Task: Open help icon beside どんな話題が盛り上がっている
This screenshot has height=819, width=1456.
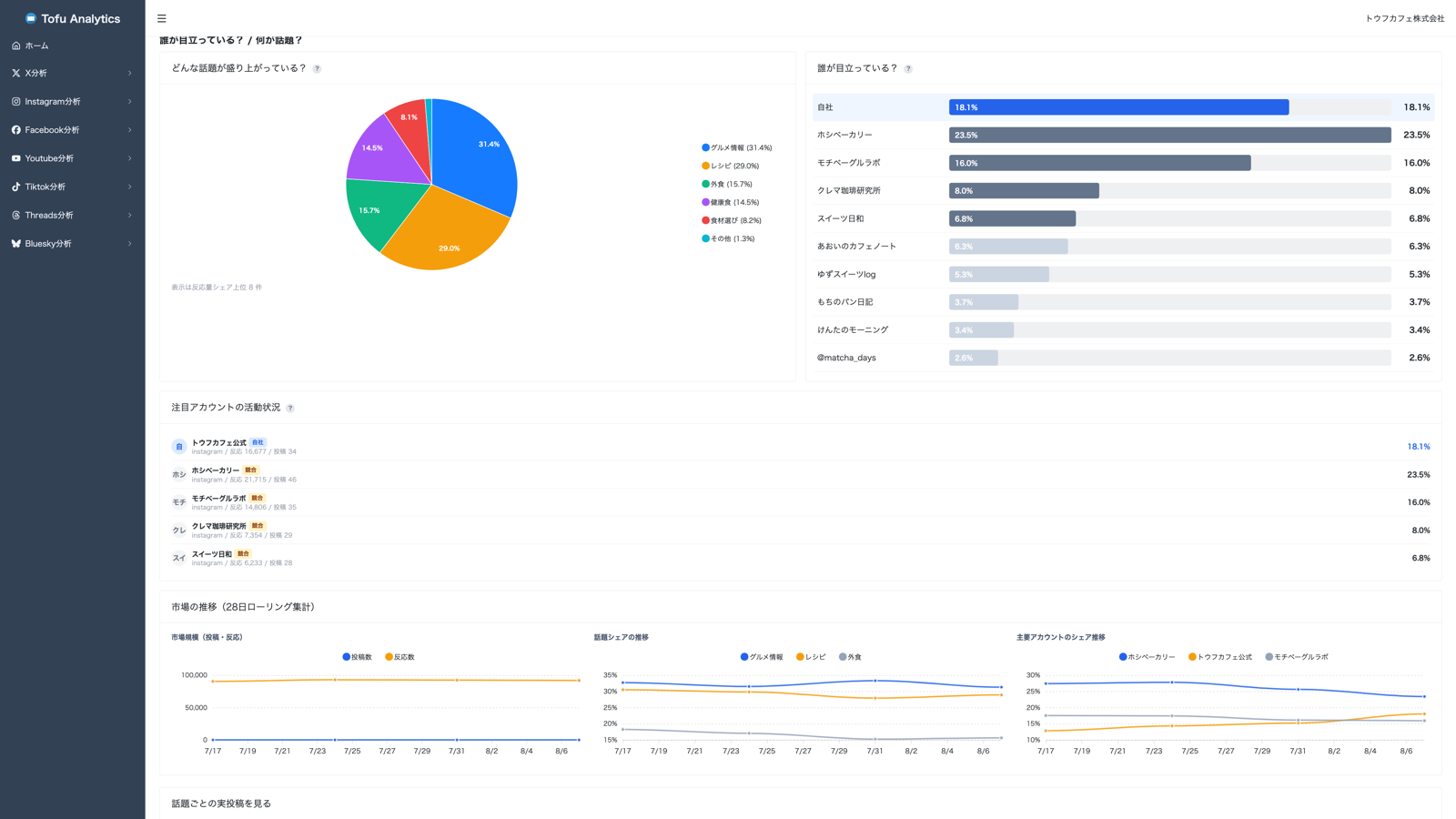Action: click(x=317, y=69)
